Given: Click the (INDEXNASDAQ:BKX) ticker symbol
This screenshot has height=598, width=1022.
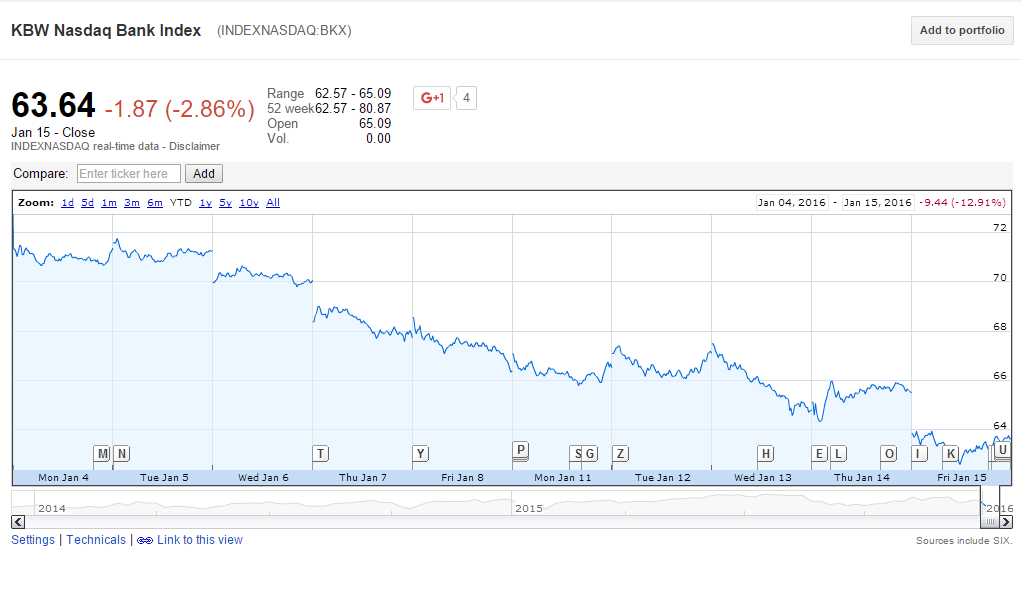Looking at the screenshot, I should [284, 31].
